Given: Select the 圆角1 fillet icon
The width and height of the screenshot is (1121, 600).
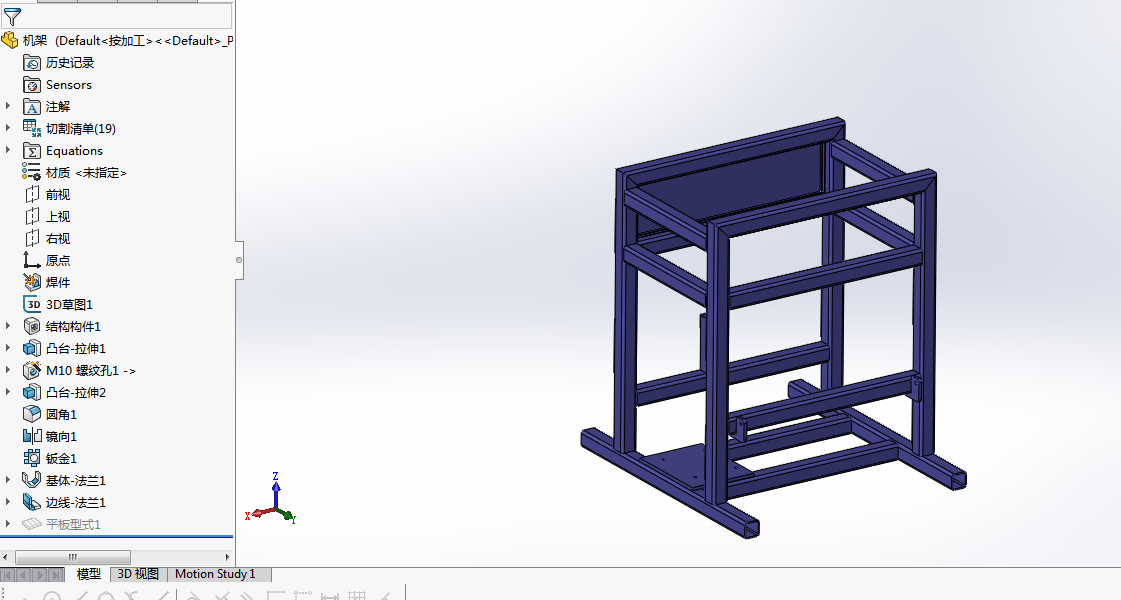Looking at the screenshot, I should point(31,415).
